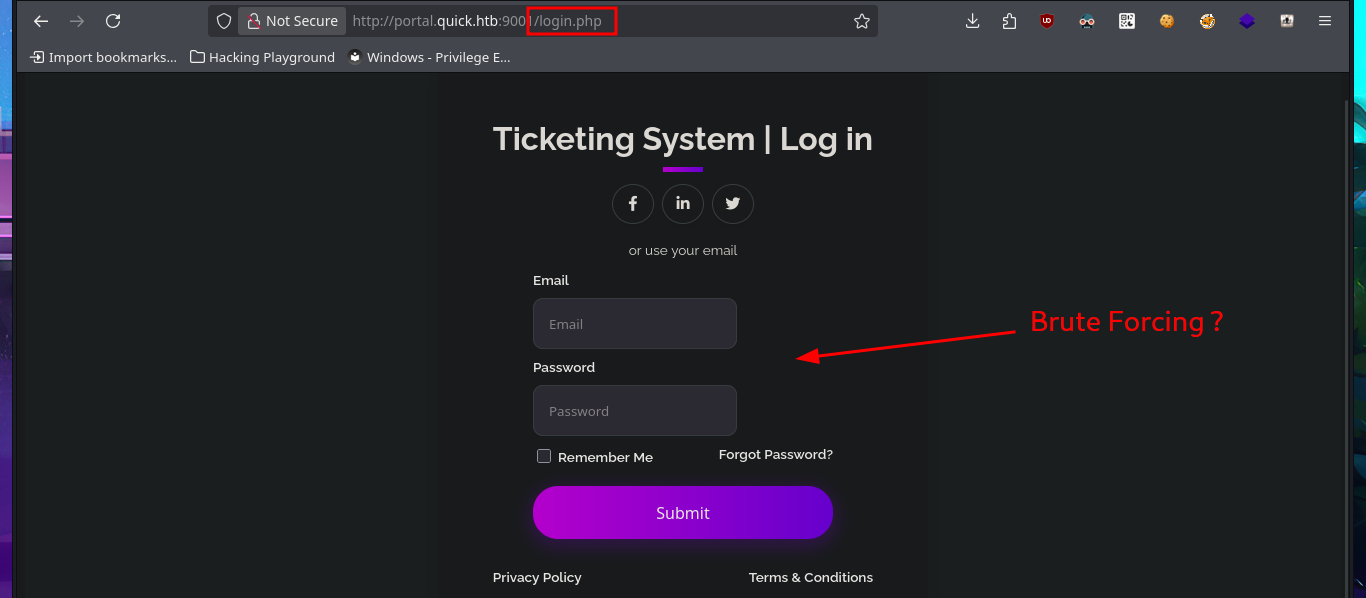The image size is (1366, 598).
Task: Click the cookie editor extension icon
Action: 1167,21
